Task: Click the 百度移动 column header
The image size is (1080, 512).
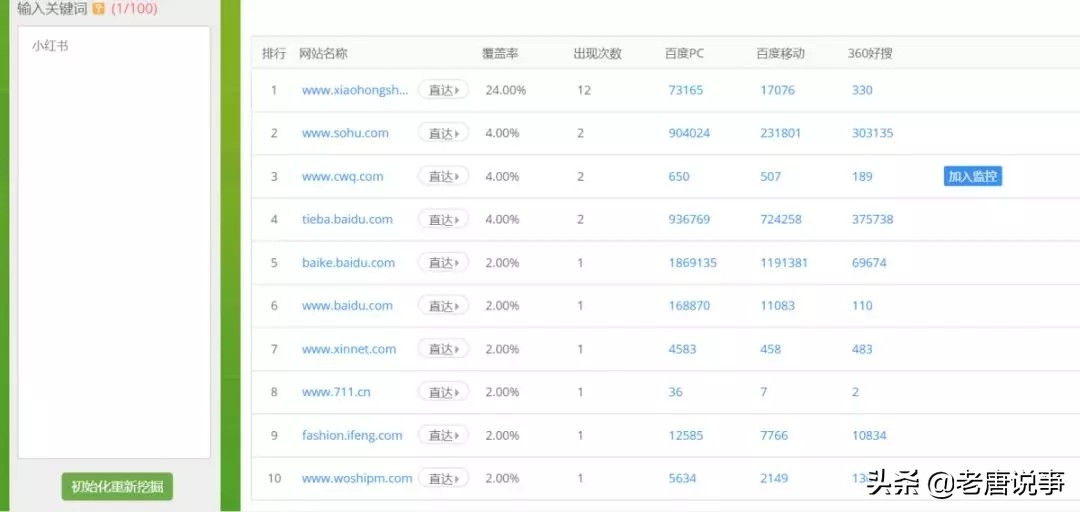Action: 780,54
